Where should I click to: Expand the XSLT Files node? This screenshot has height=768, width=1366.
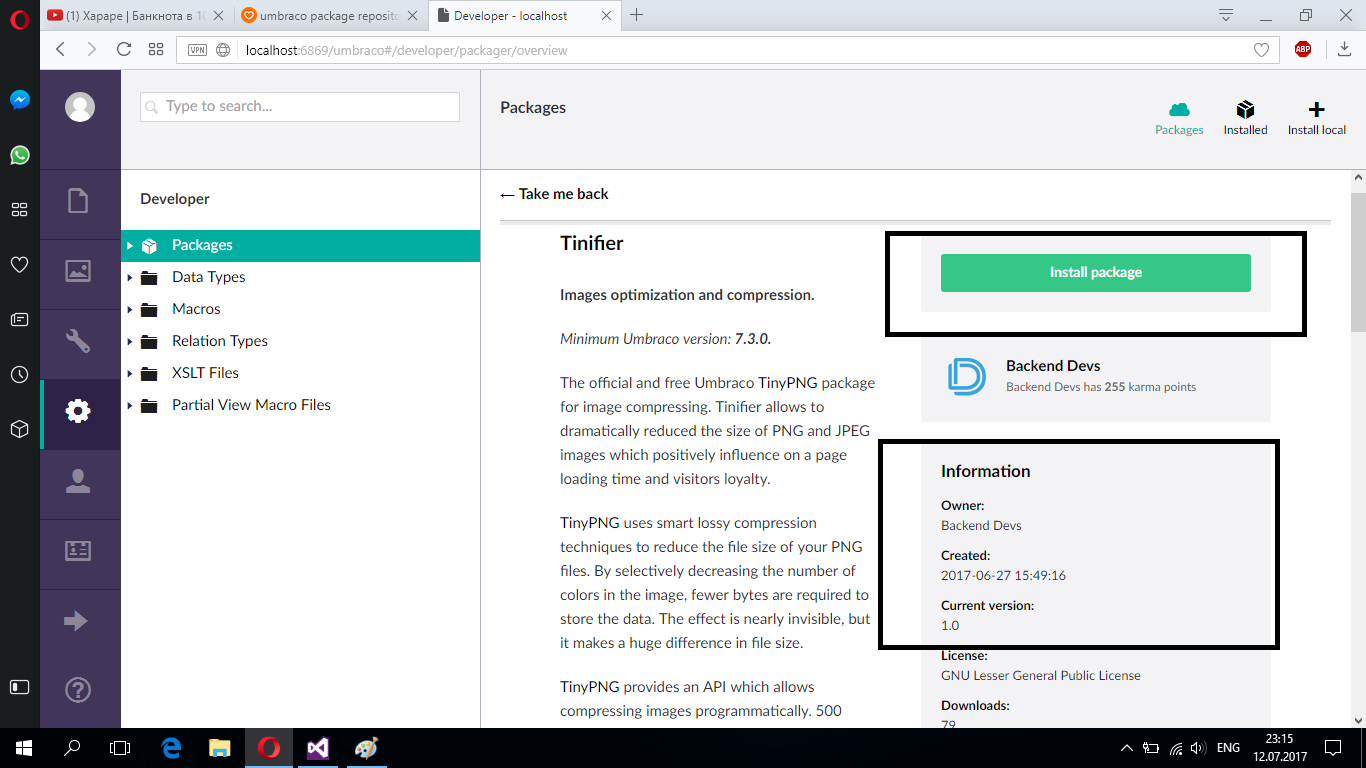(x=130, y=373)
